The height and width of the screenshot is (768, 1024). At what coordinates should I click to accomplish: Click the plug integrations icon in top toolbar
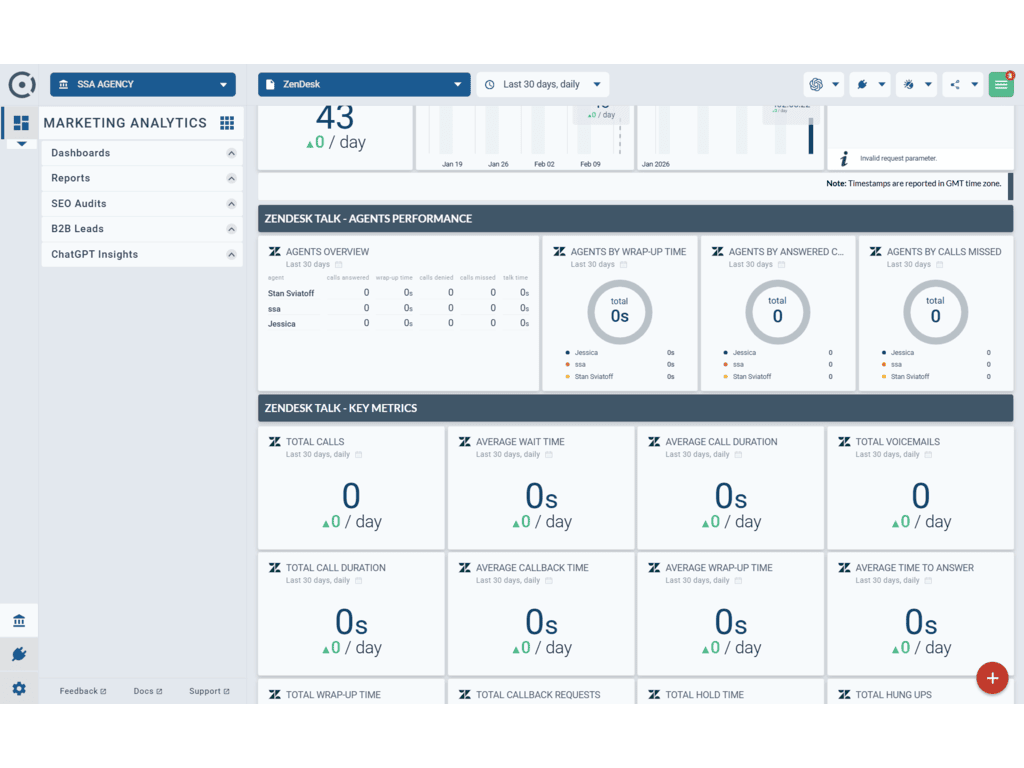862,85
